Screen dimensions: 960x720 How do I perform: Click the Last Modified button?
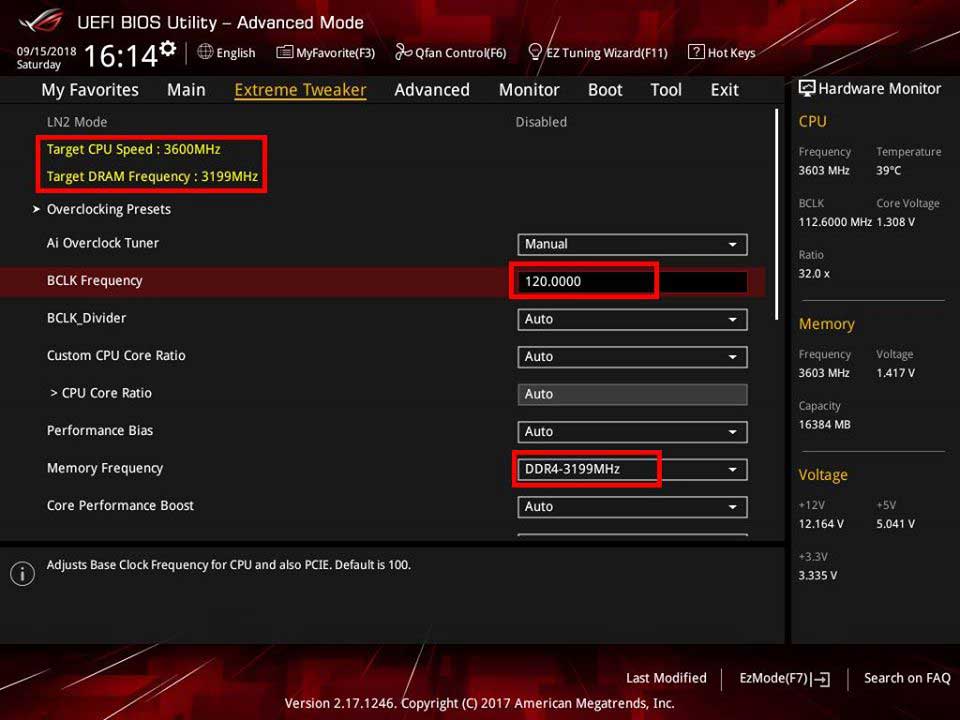coord(666,678)
